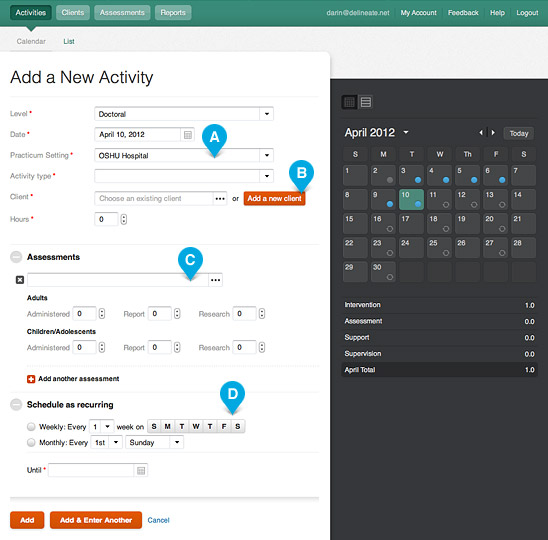The height and width of the screenshot is (540, 548).
Task: Click the Cancel link
Action: [x=158, y=520]
